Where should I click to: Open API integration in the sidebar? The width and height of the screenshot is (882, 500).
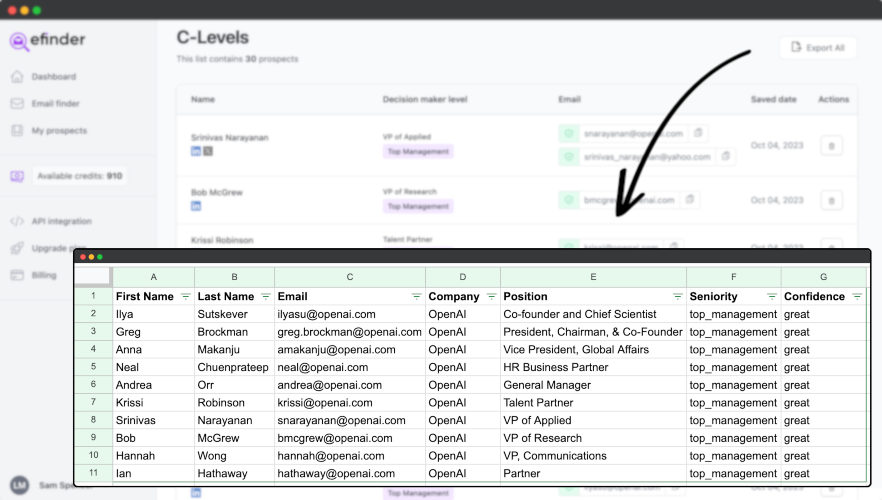tap(61, 221)
